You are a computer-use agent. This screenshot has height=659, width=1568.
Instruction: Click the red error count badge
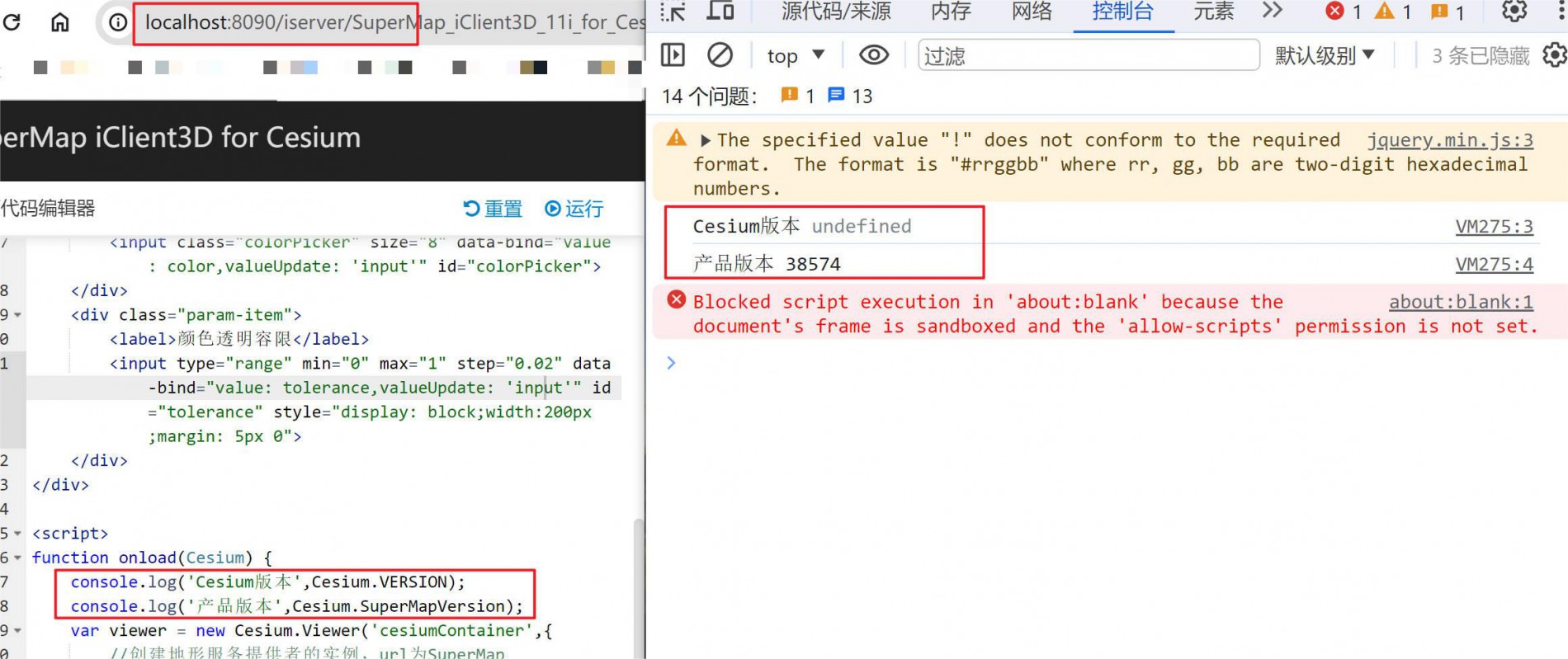click(x=1344, y=12)
